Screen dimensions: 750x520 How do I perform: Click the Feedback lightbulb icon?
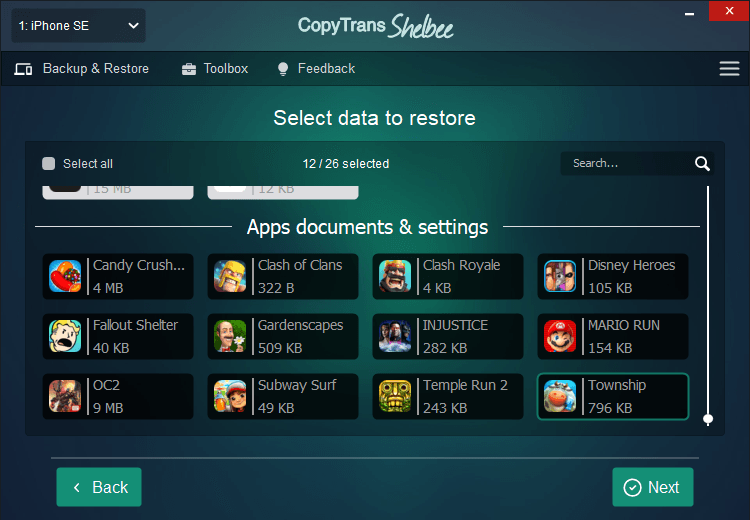[283, 69]
